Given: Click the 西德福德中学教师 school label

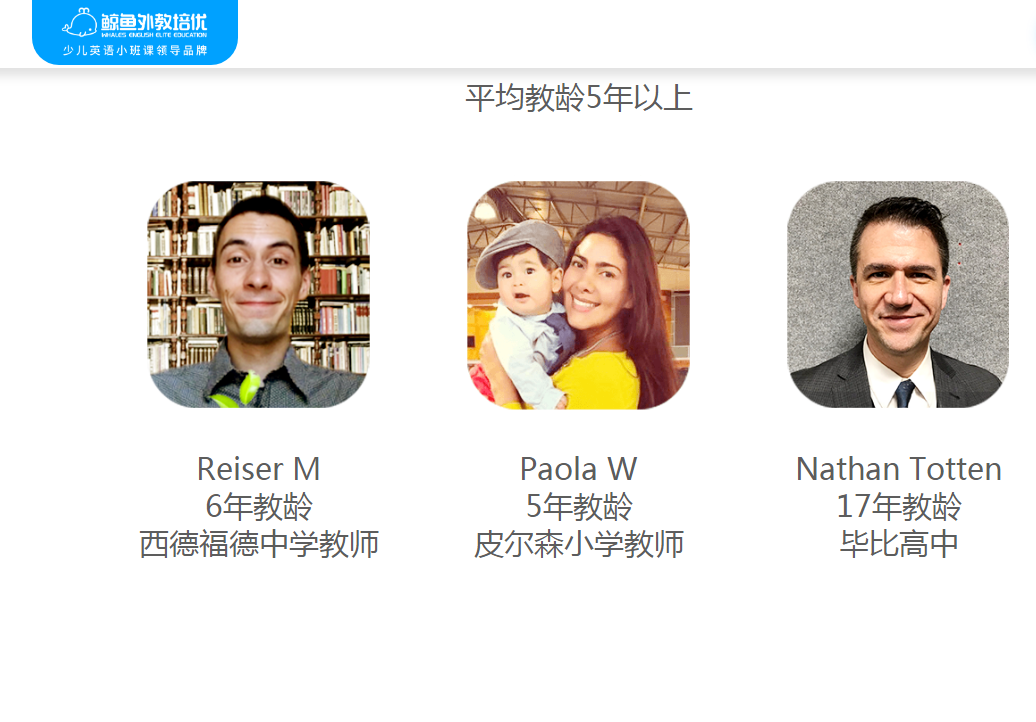Looking at the screenshot, I should click(x=259, y=544).
